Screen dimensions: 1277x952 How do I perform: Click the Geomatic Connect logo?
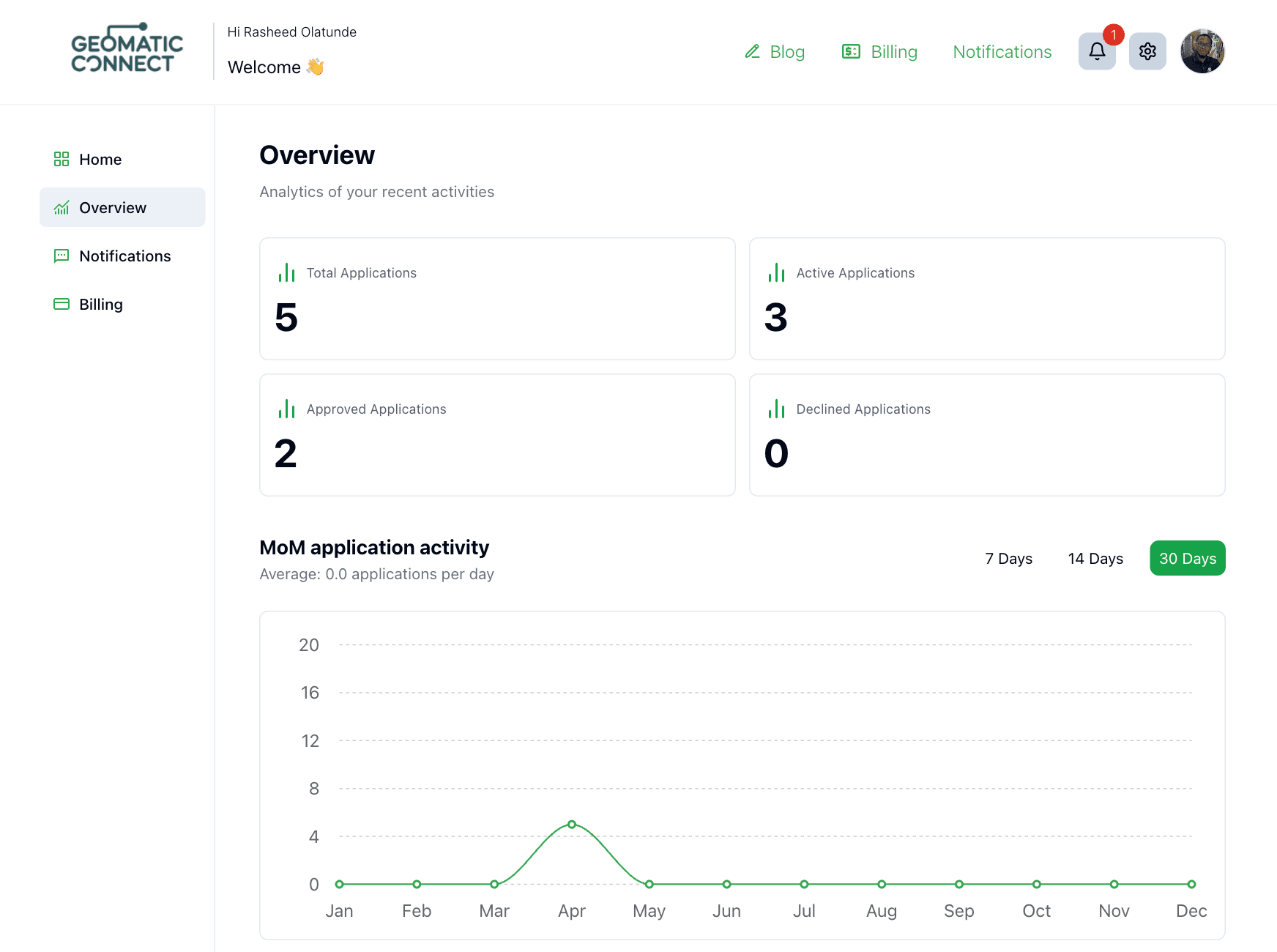tap(127, 50)
